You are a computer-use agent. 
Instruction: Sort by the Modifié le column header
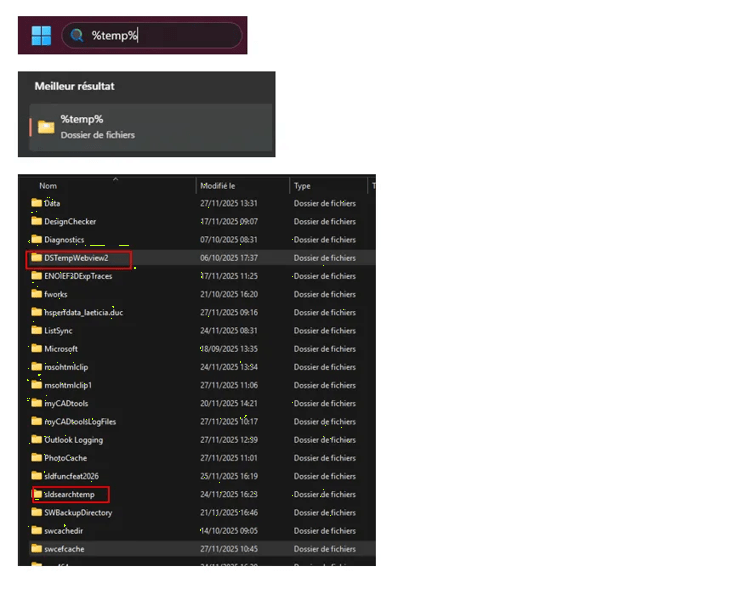click(x=218, y=185)
